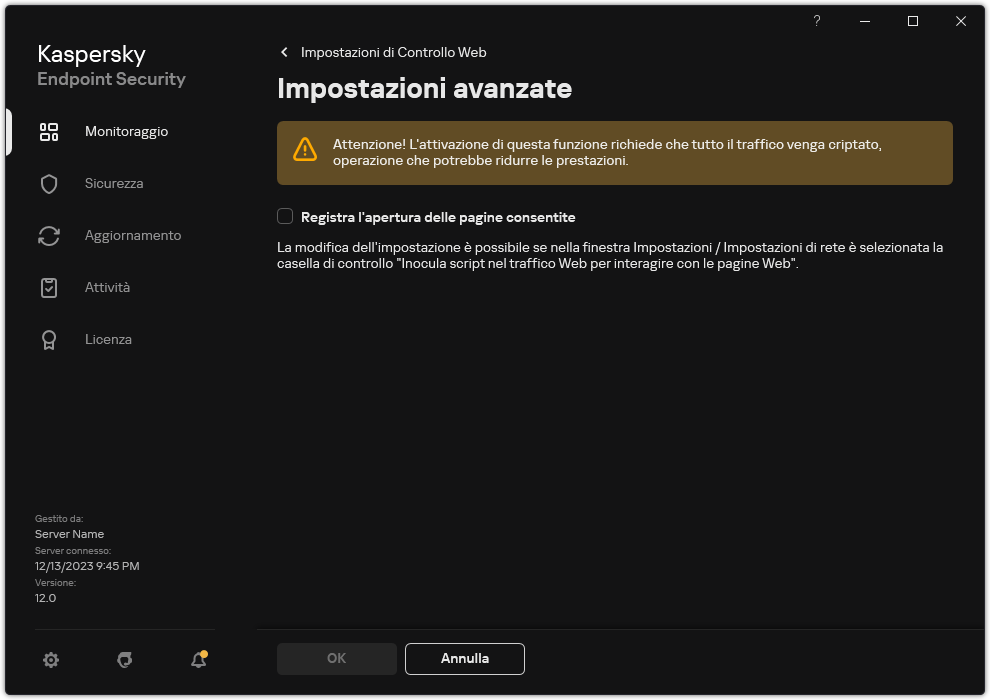Click the orange badge on the notification bell
Viewport: 990px width, 700px height.
[x=205, y=652]
